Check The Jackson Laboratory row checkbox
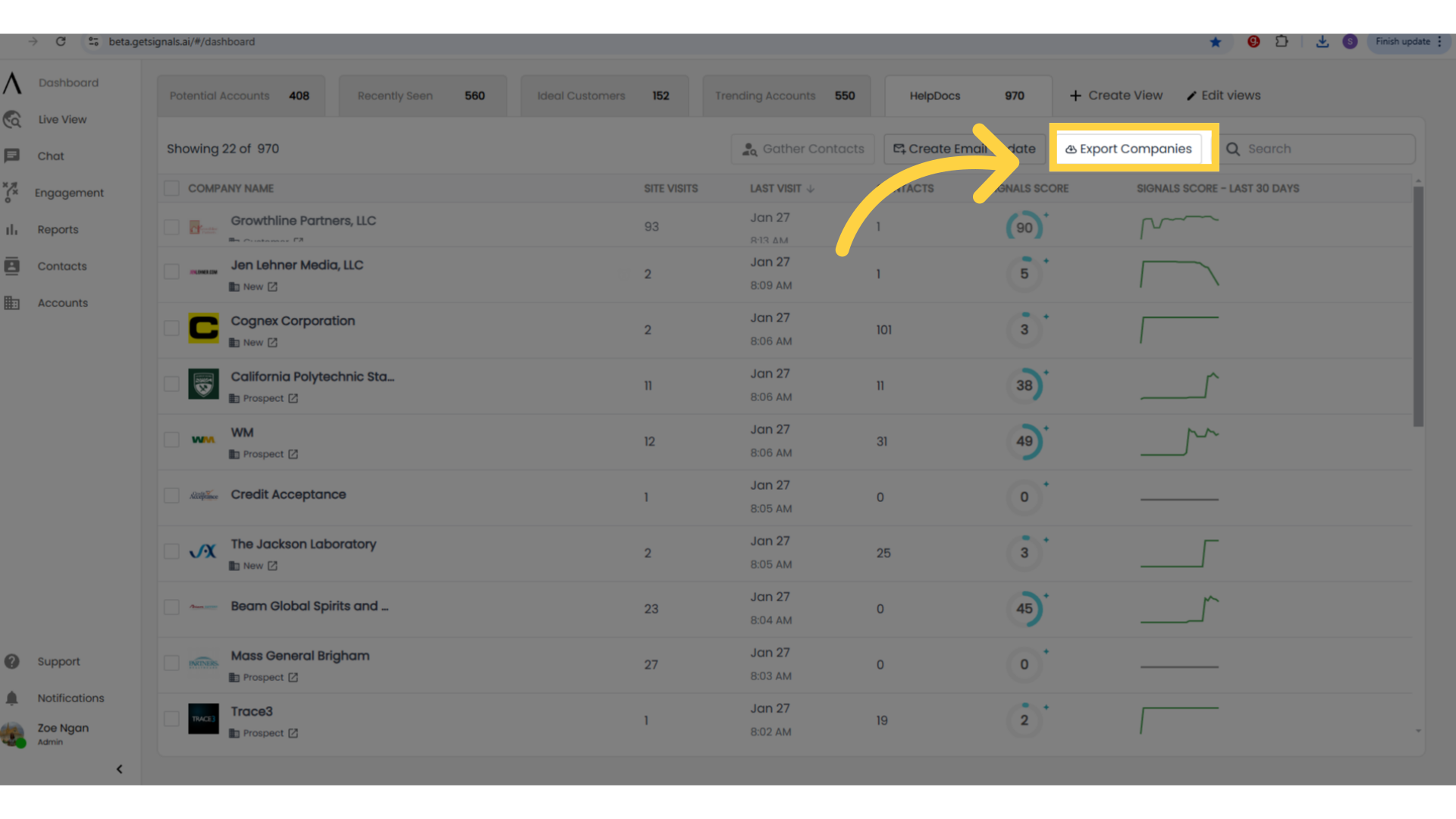Screen dimensions: 1456x819 pos(172,551)
